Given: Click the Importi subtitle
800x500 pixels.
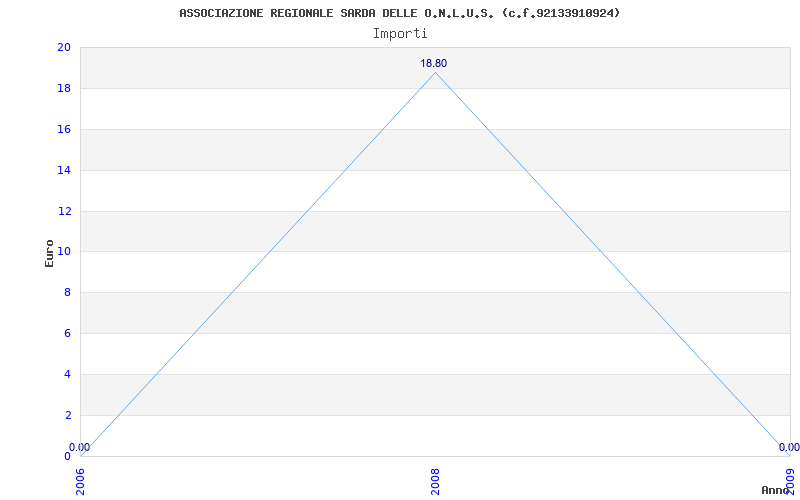Looking at the screenshot, I should [400, 34].
